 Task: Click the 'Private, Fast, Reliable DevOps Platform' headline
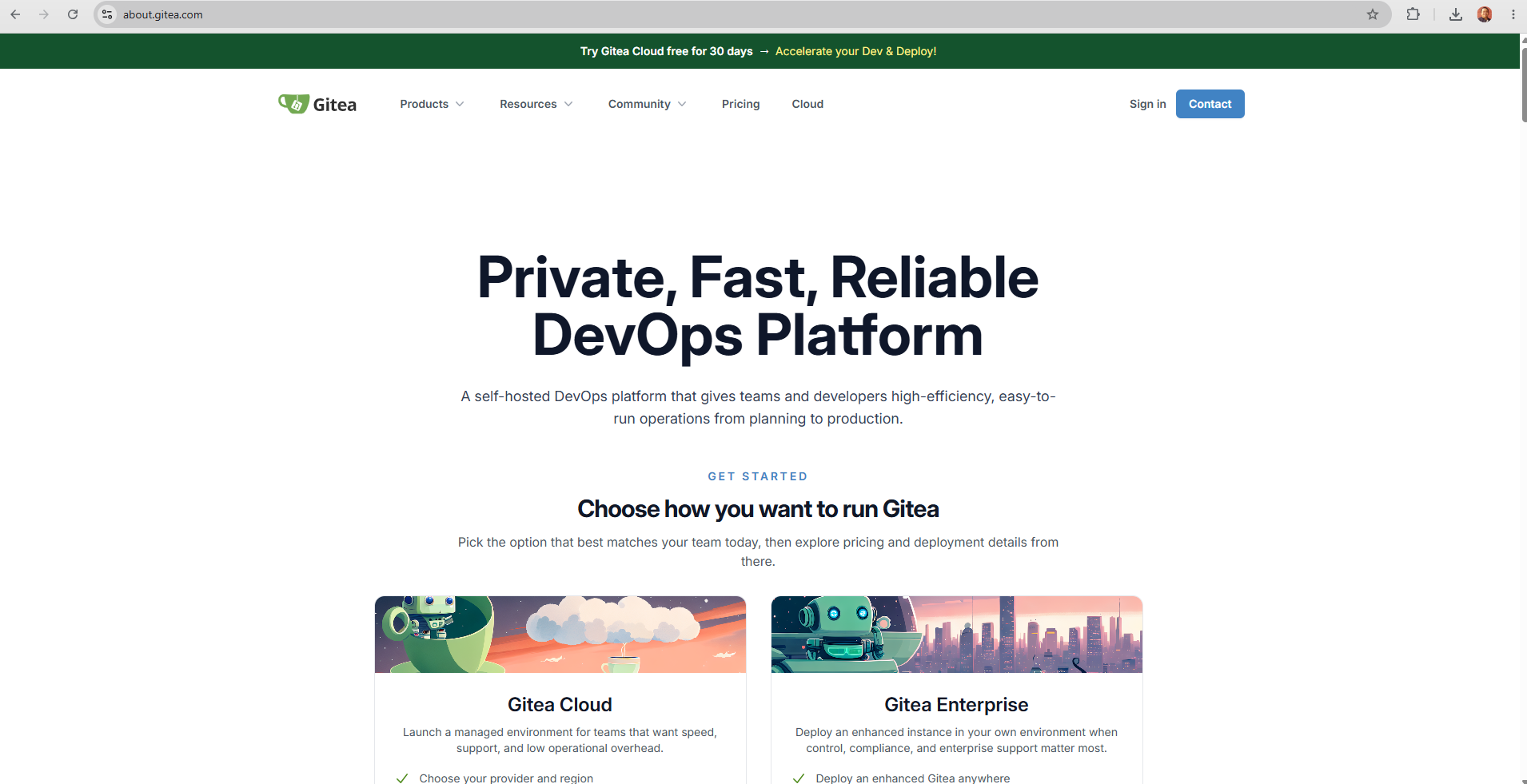point(758,306)
